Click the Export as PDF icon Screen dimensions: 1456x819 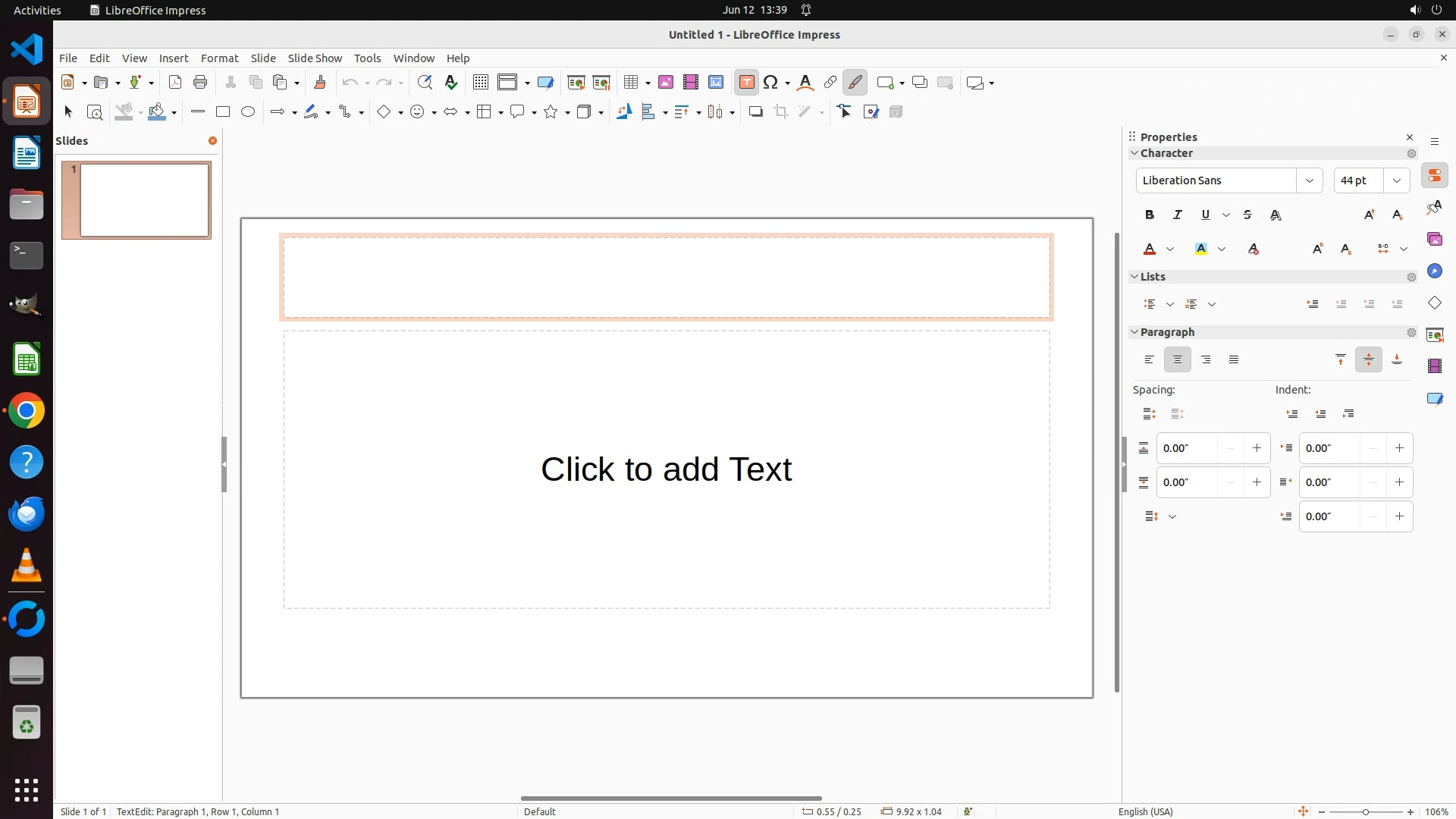175,83
